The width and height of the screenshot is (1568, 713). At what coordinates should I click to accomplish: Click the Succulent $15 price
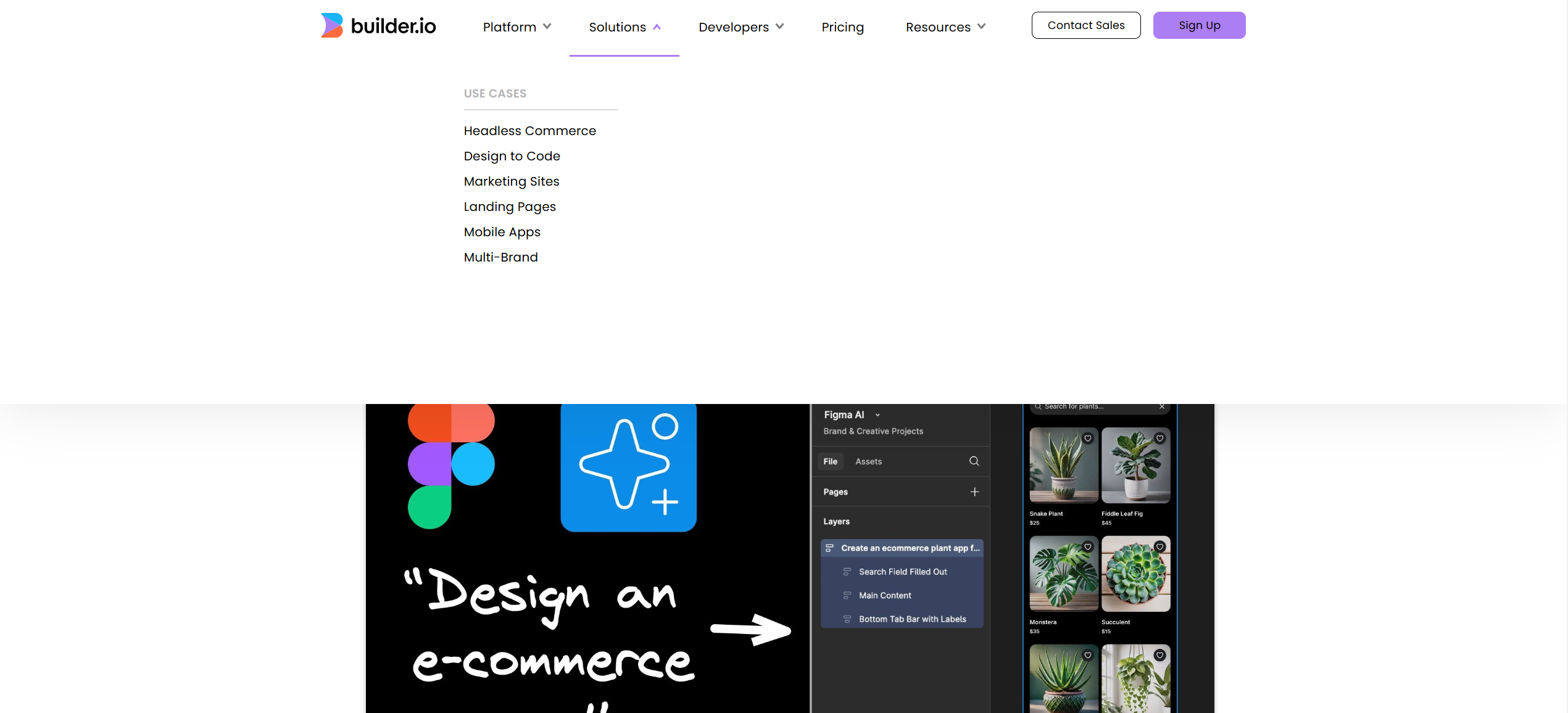click(x=1106, y=632)
